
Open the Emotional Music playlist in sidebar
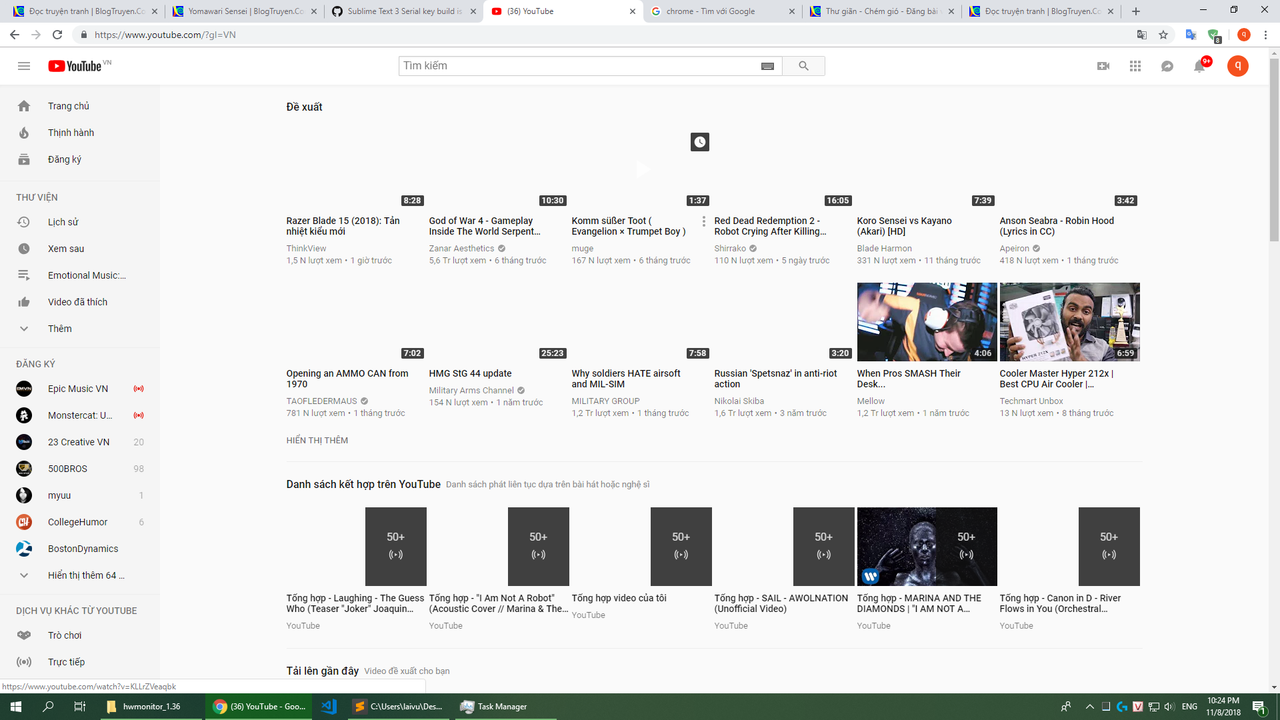point(80,275)
